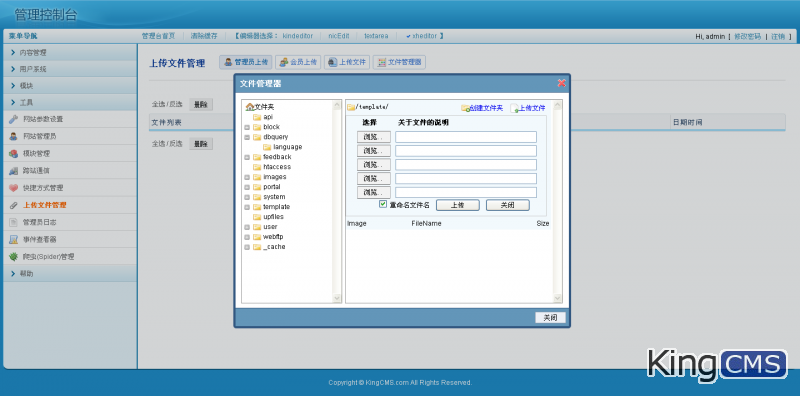Screen dimensions: 800x396
Task: Open 事件查看器 via its chart icon
Action: [x=14, y=239]
